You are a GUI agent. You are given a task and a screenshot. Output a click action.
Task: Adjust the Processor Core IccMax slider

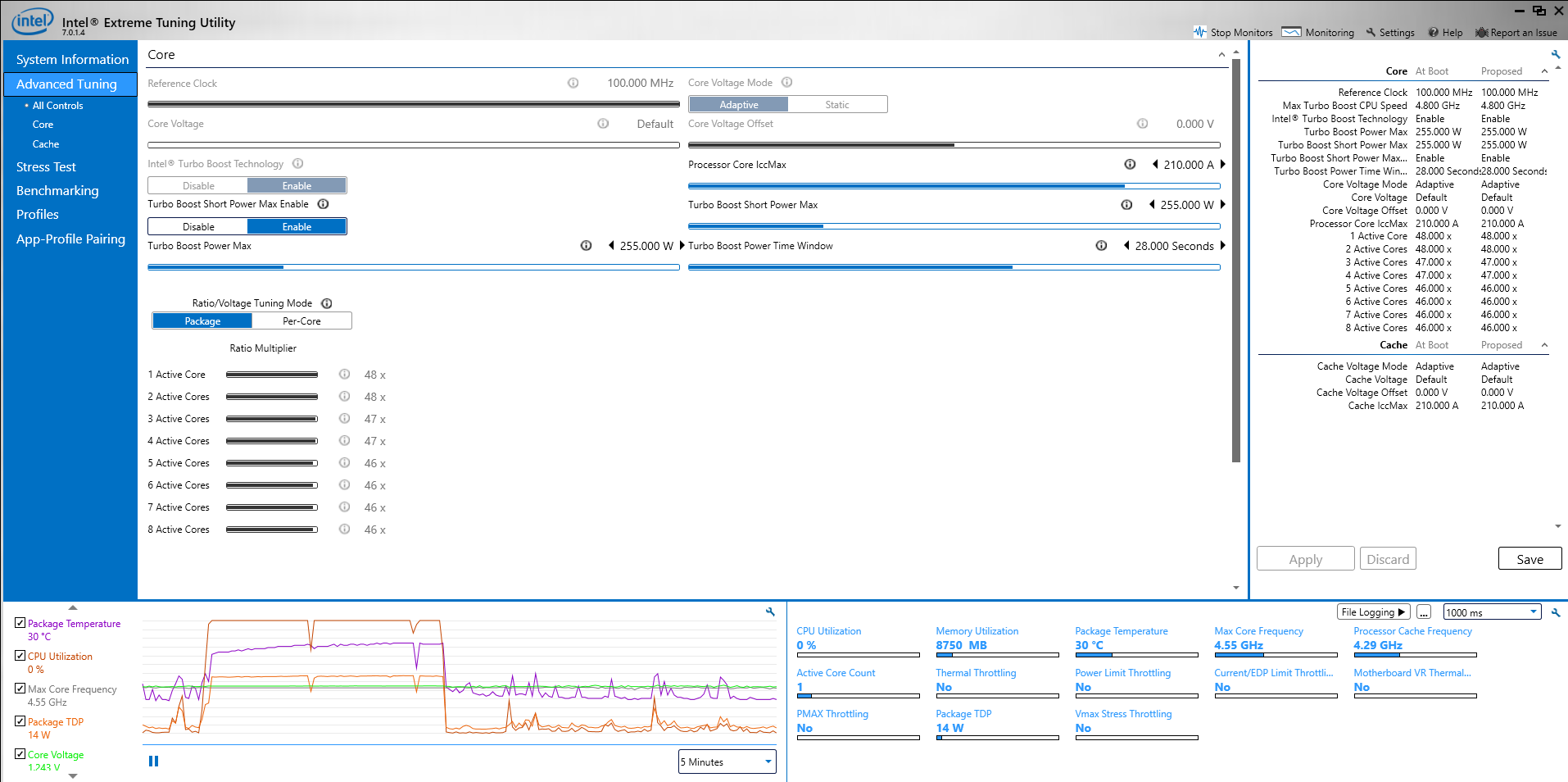(954, 186)
